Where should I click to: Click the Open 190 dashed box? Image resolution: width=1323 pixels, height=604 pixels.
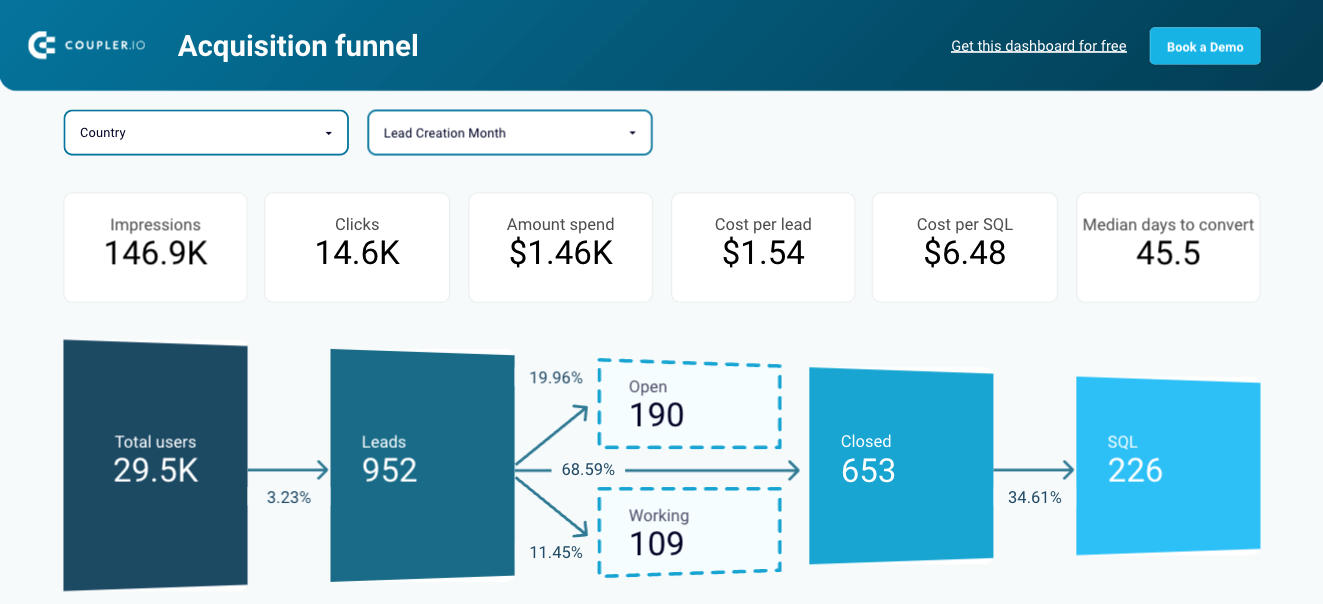tap(689, 404)
